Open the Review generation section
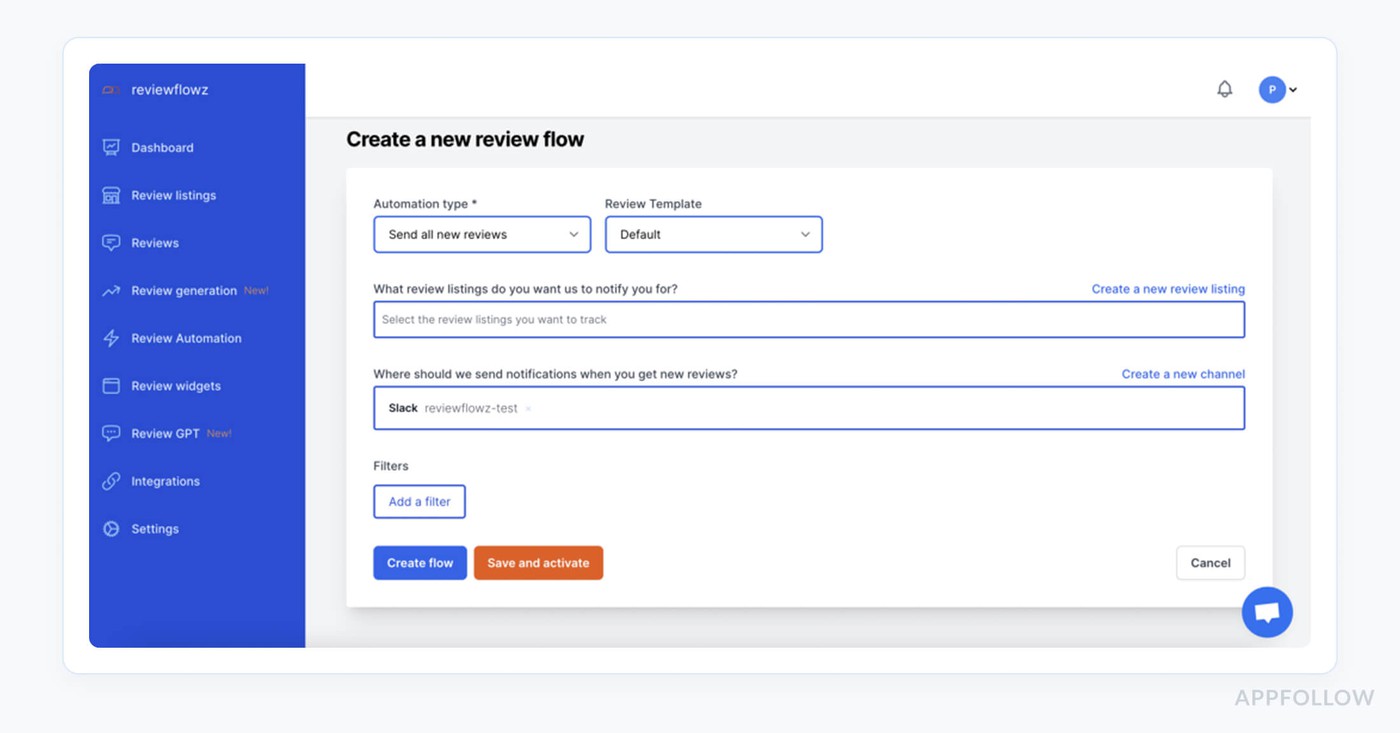 coord(112,290)
